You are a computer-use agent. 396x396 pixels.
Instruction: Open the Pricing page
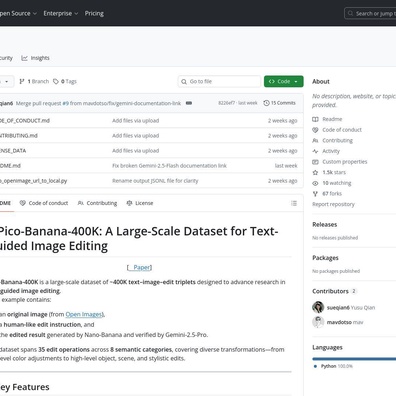point(94,13)
